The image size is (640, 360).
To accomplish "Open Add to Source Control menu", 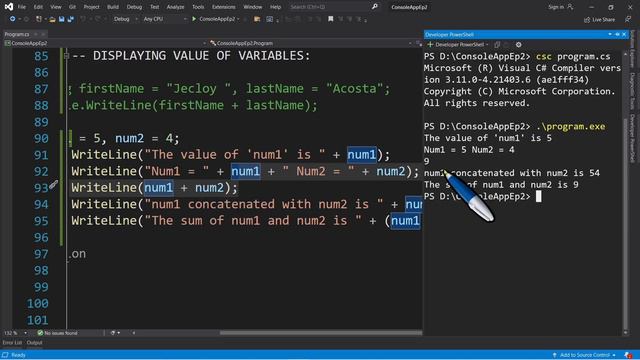I will 584,355.
